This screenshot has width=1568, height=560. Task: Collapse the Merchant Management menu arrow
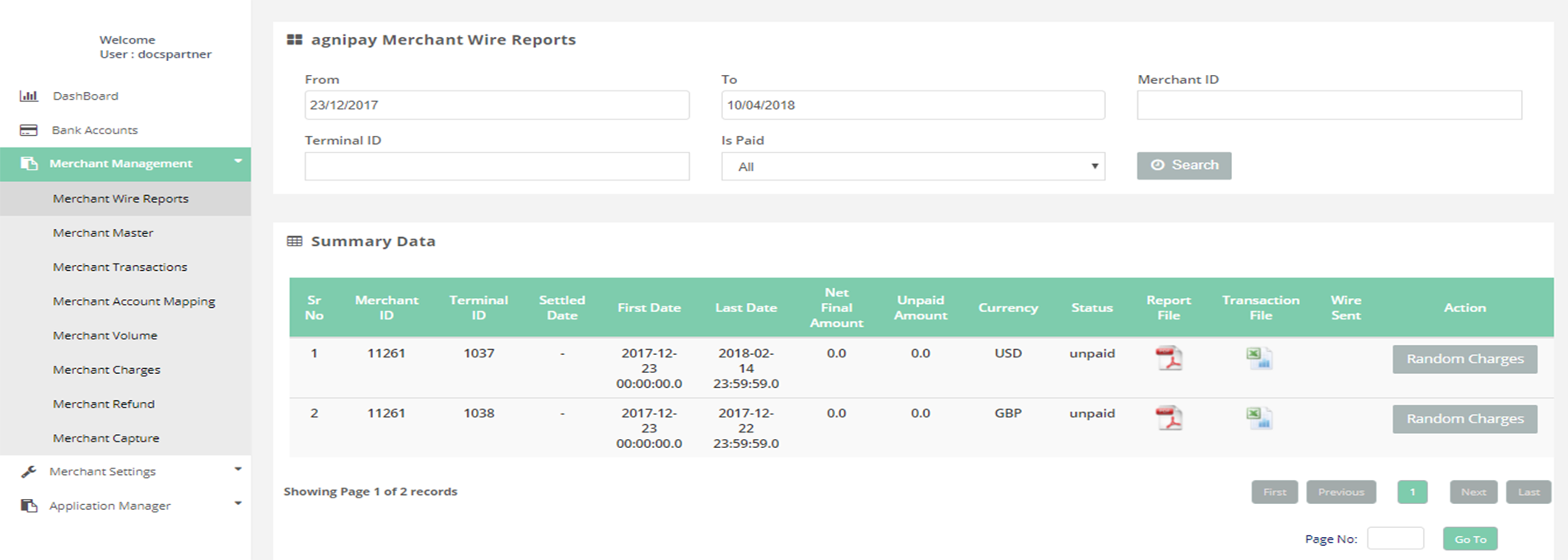click(238, 161)
